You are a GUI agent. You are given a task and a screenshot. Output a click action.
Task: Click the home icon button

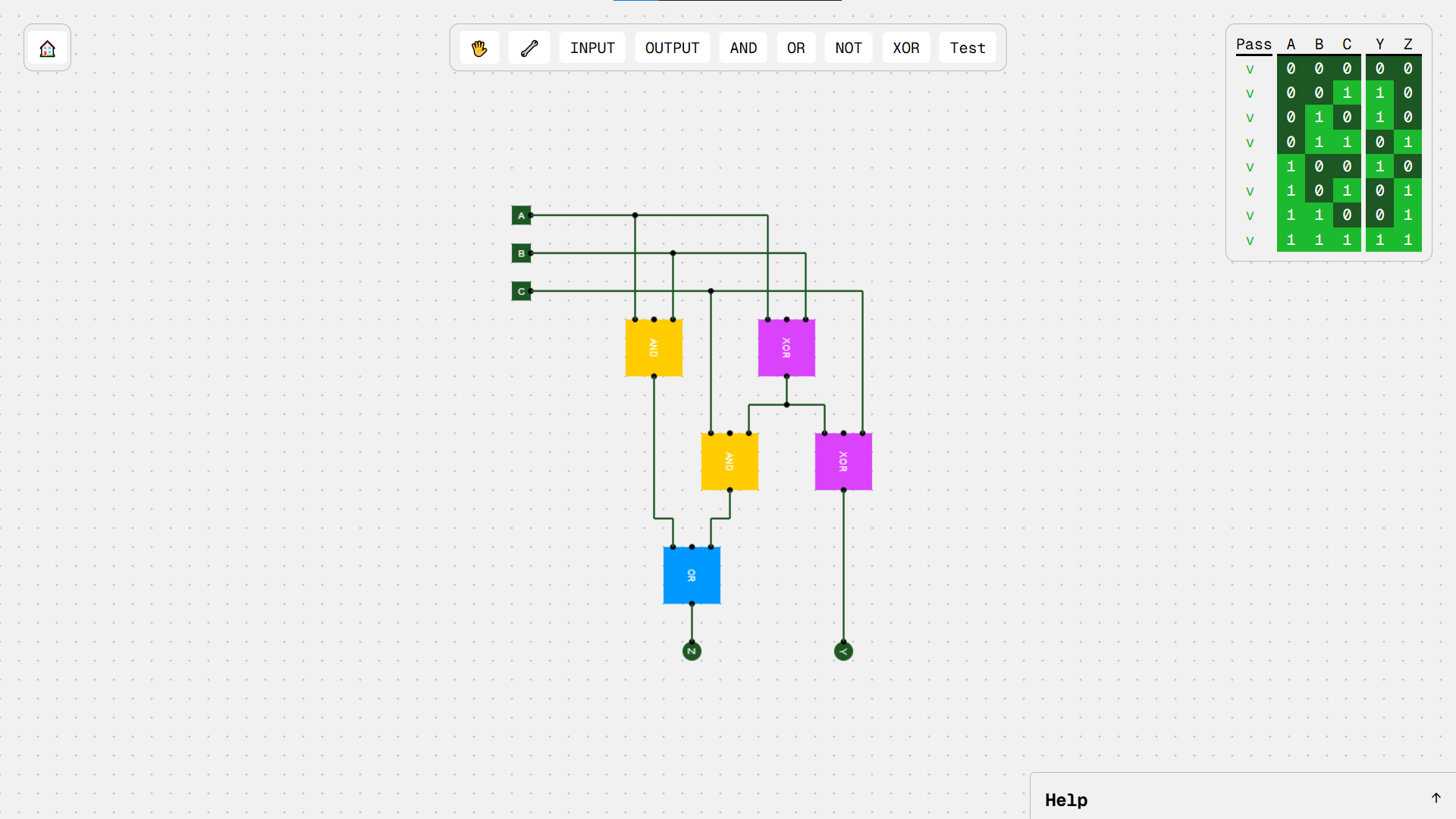click(47, 49)
